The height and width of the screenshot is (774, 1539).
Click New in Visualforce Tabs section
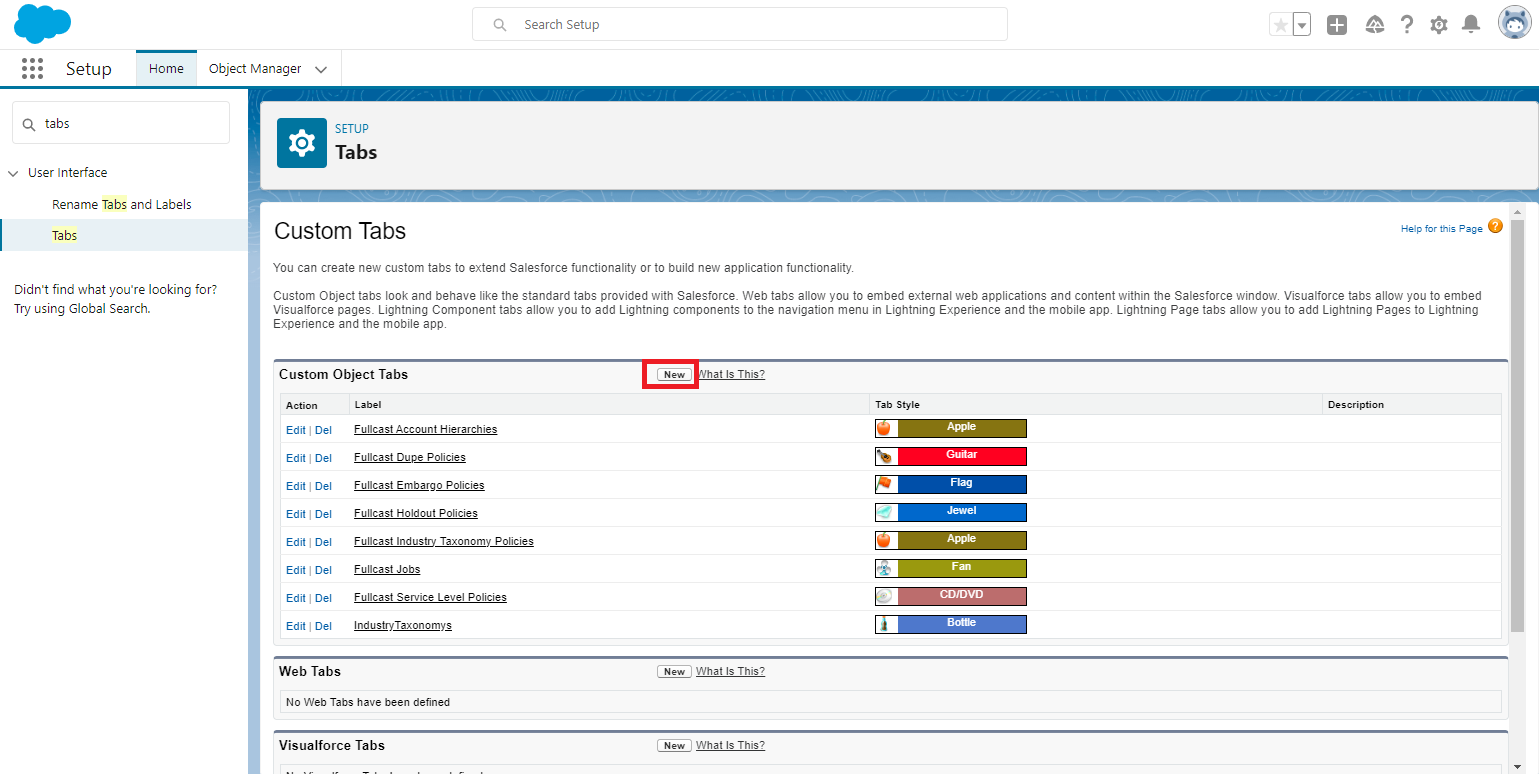point(674,746)
